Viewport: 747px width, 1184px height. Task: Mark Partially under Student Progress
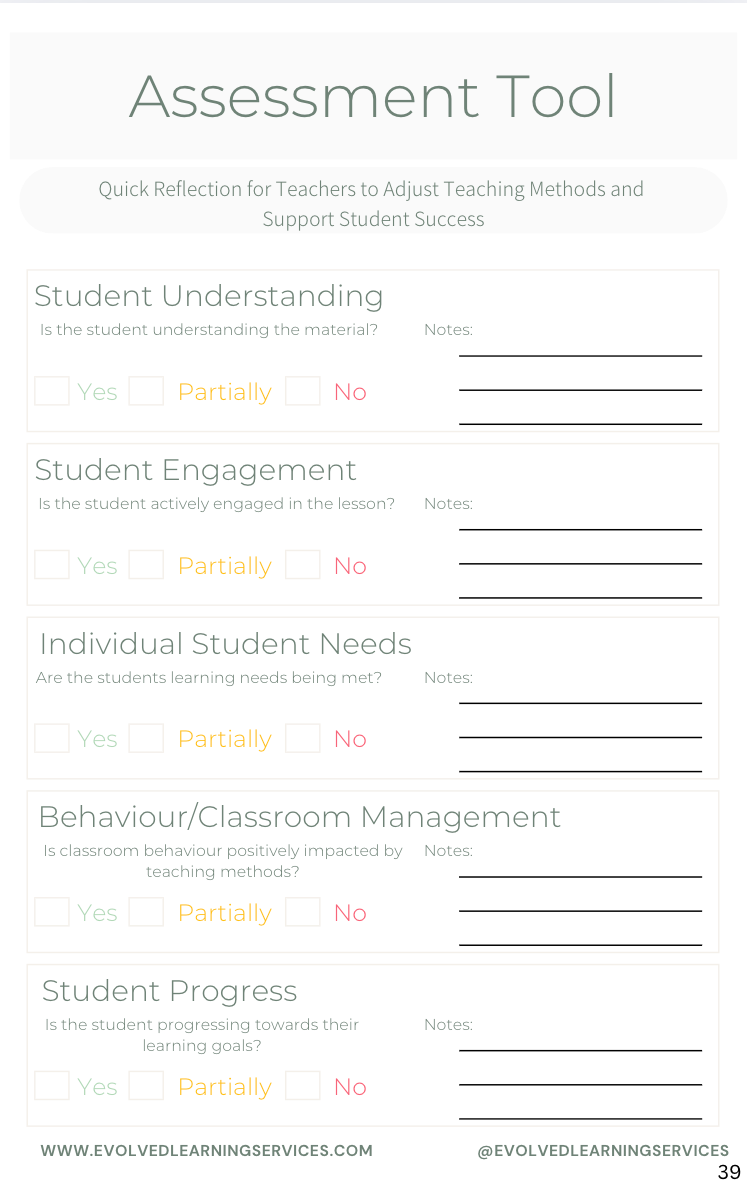pyautogui.click(x=146, y=1086)
